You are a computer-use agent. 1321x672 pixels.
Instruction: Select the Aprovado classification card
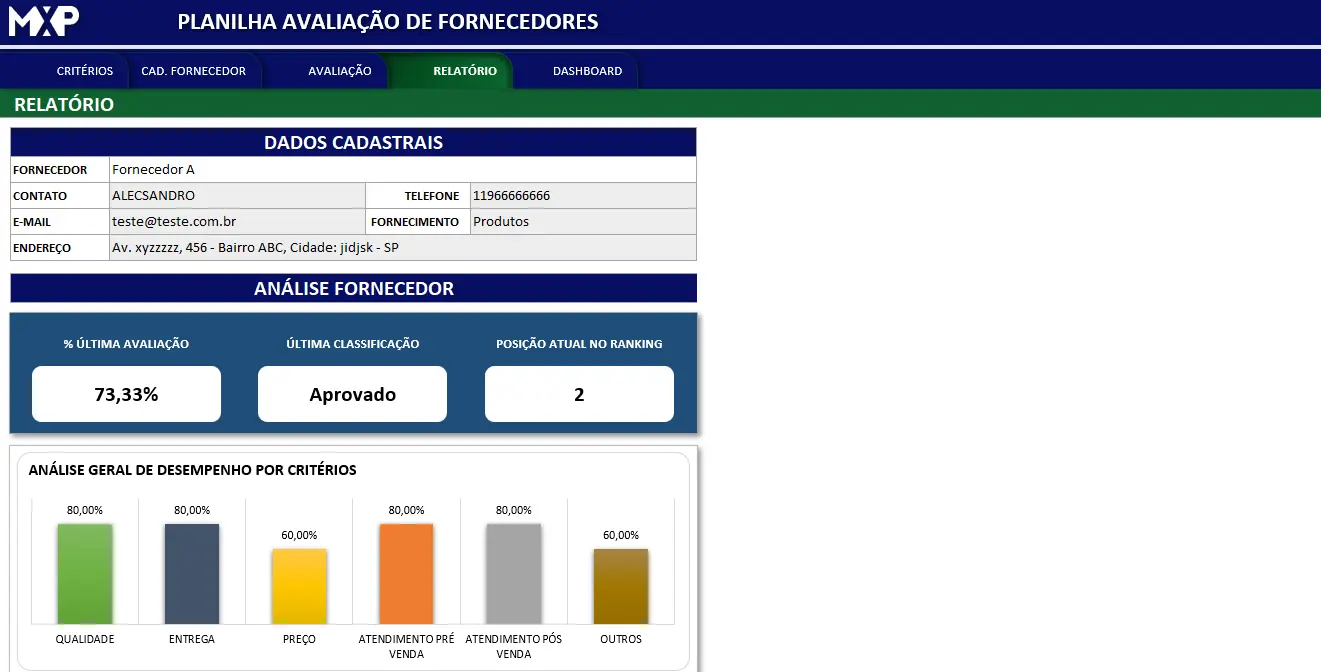[x=352, y=394]
